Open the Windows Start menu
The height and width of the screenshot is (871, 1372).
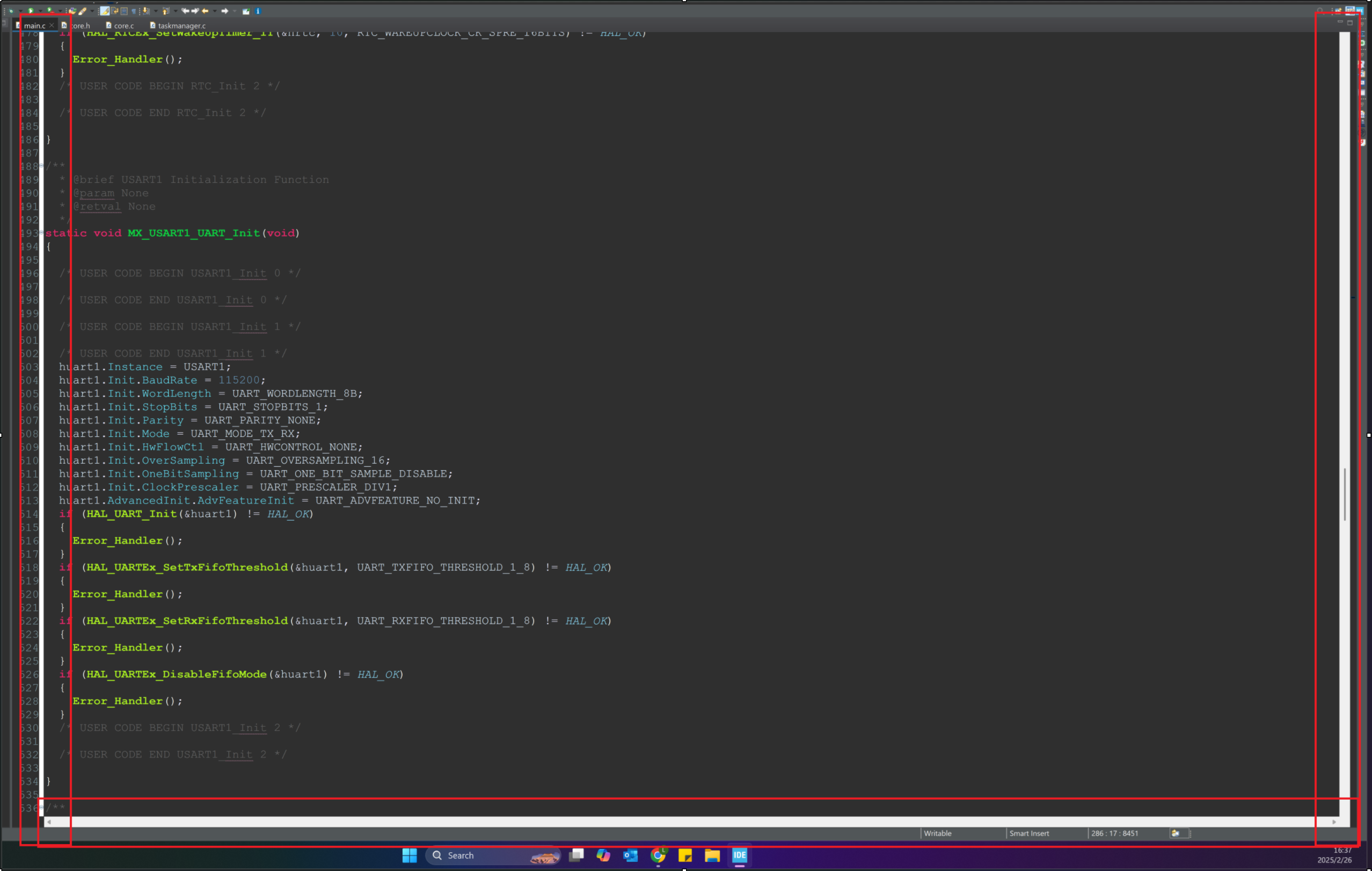click(x=409, y=855)
